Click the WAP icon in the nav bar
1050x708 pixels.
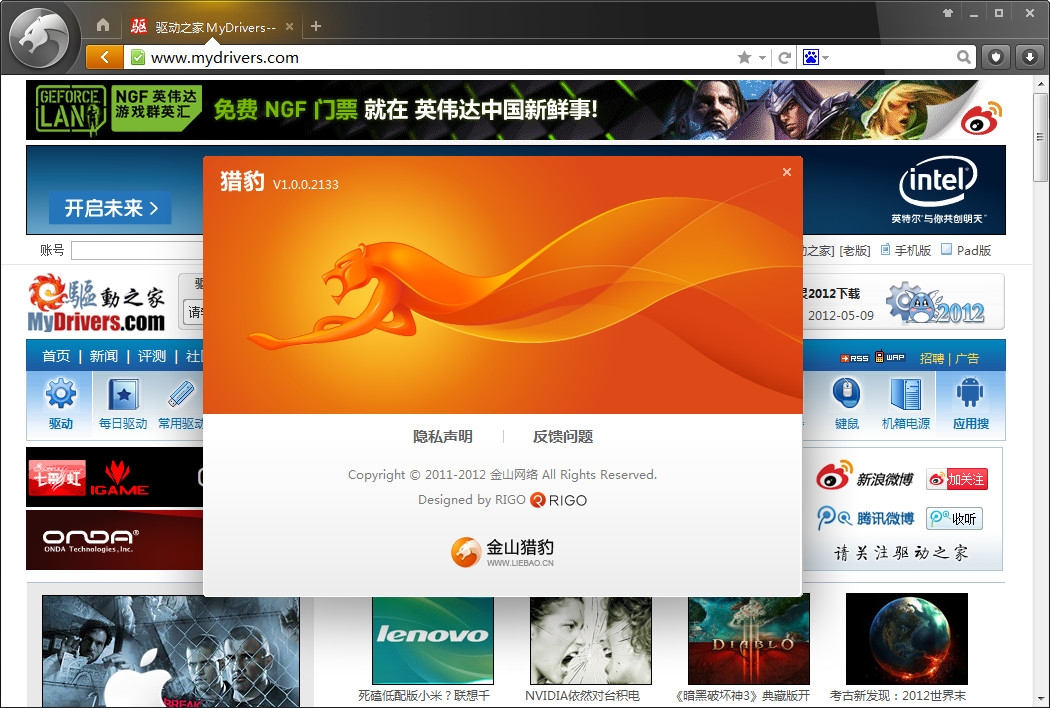890,357
